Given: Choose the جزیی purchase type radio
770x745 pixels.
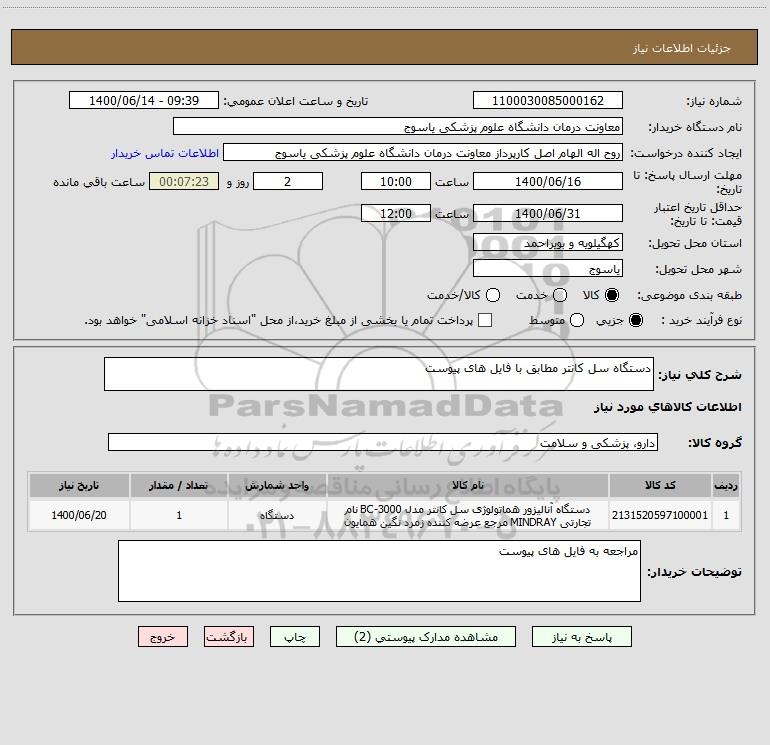Looking at the screenshot, I should point(635,320).
